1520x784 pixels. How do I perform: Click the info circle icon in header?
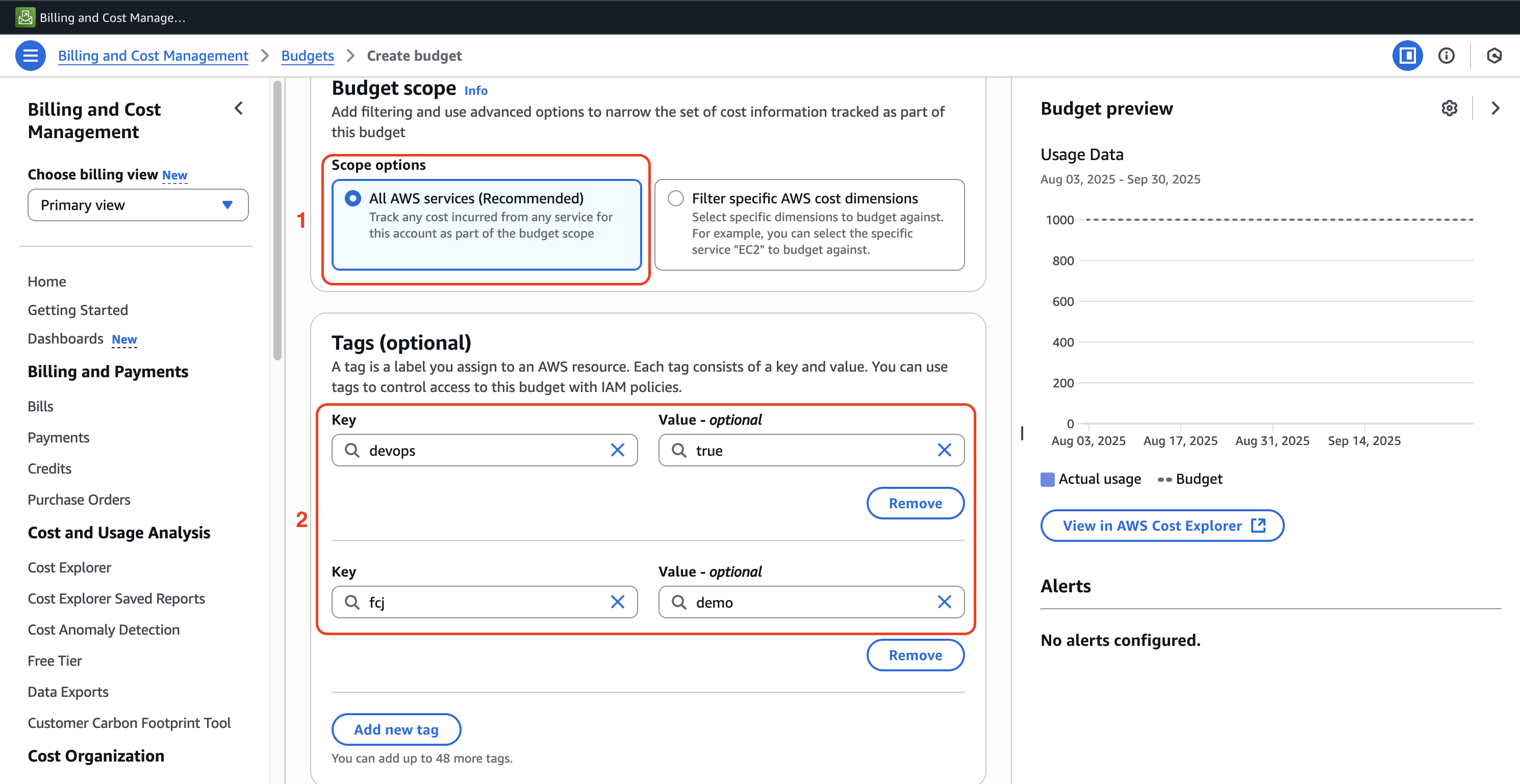[x=1446, y=56]
